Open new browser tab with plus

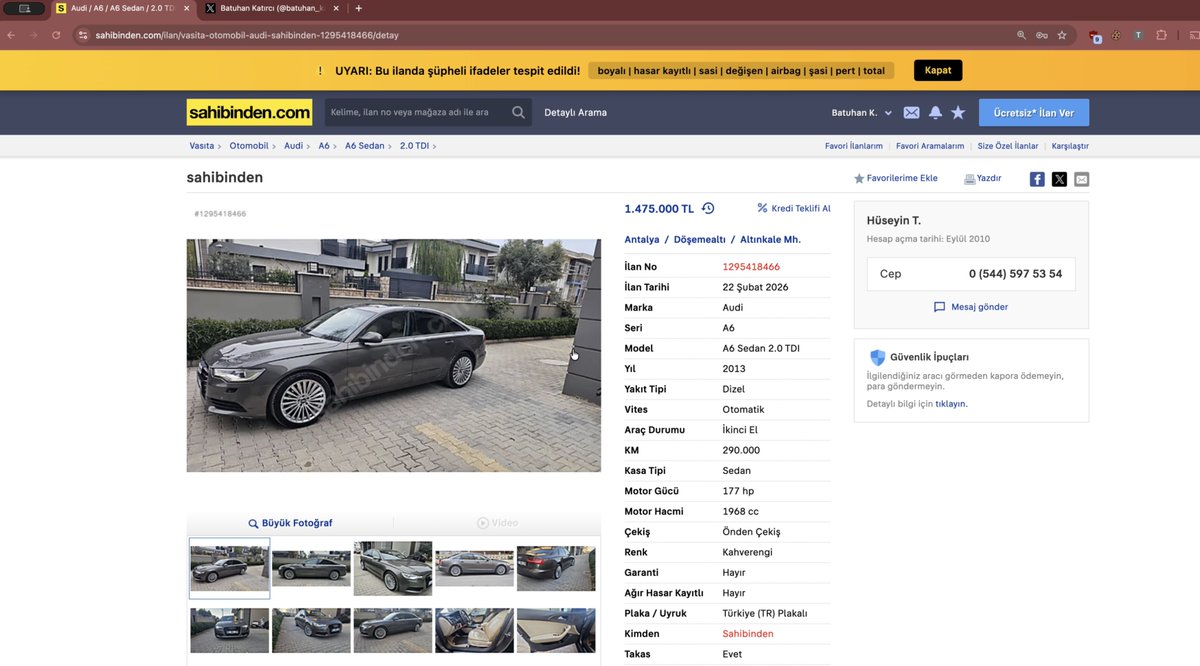[359, 8]
